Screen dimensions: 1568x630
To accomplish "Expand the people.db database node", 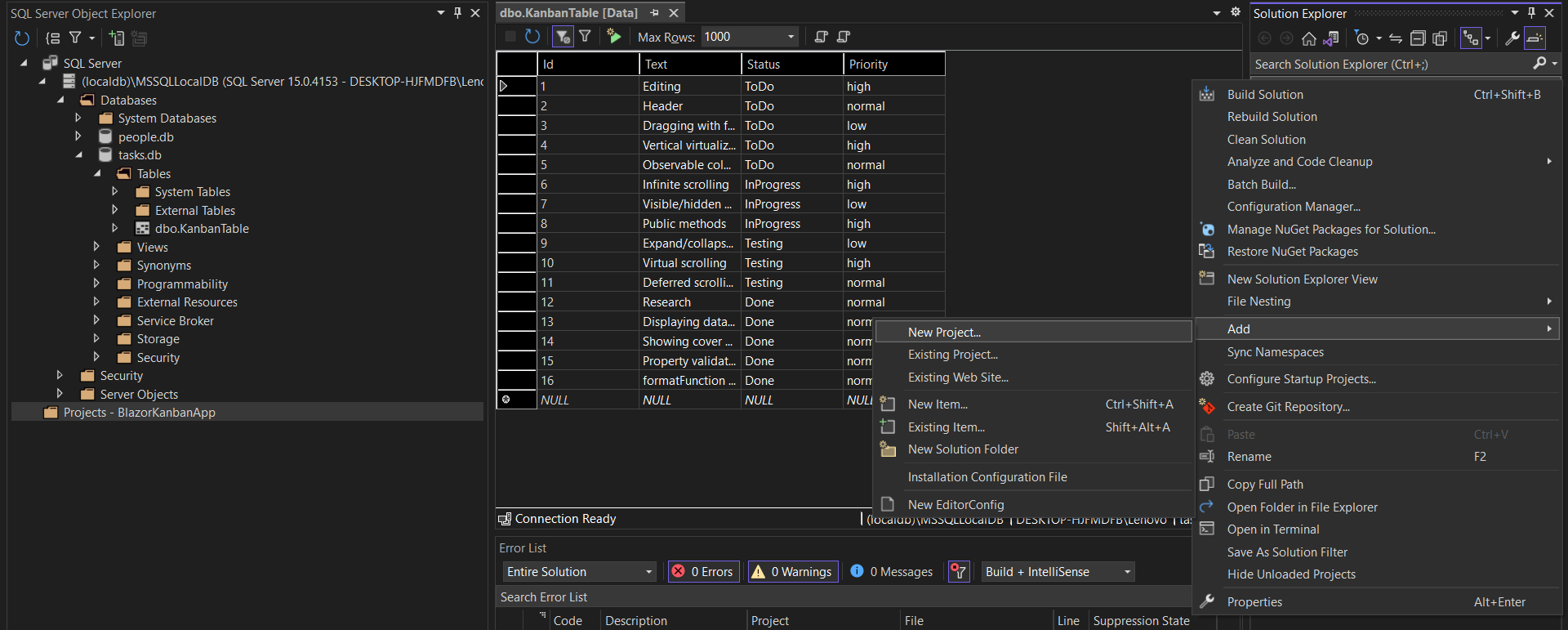I will (x=78, y=137).
